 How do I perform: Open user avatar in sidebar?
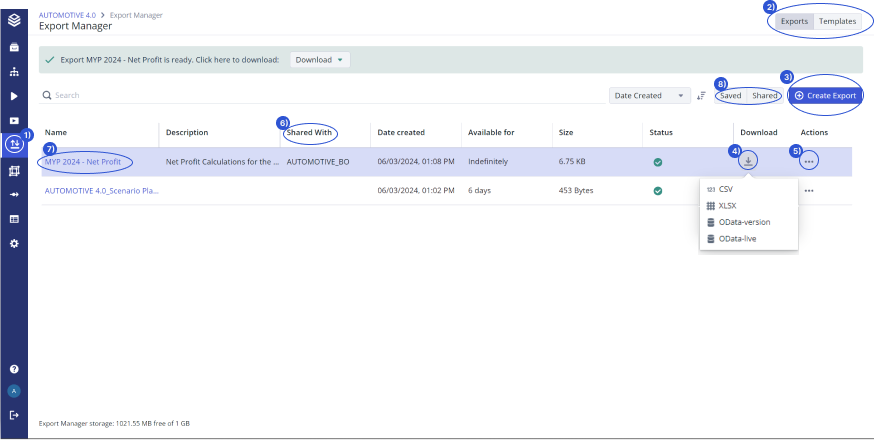[x=14, y=391]
